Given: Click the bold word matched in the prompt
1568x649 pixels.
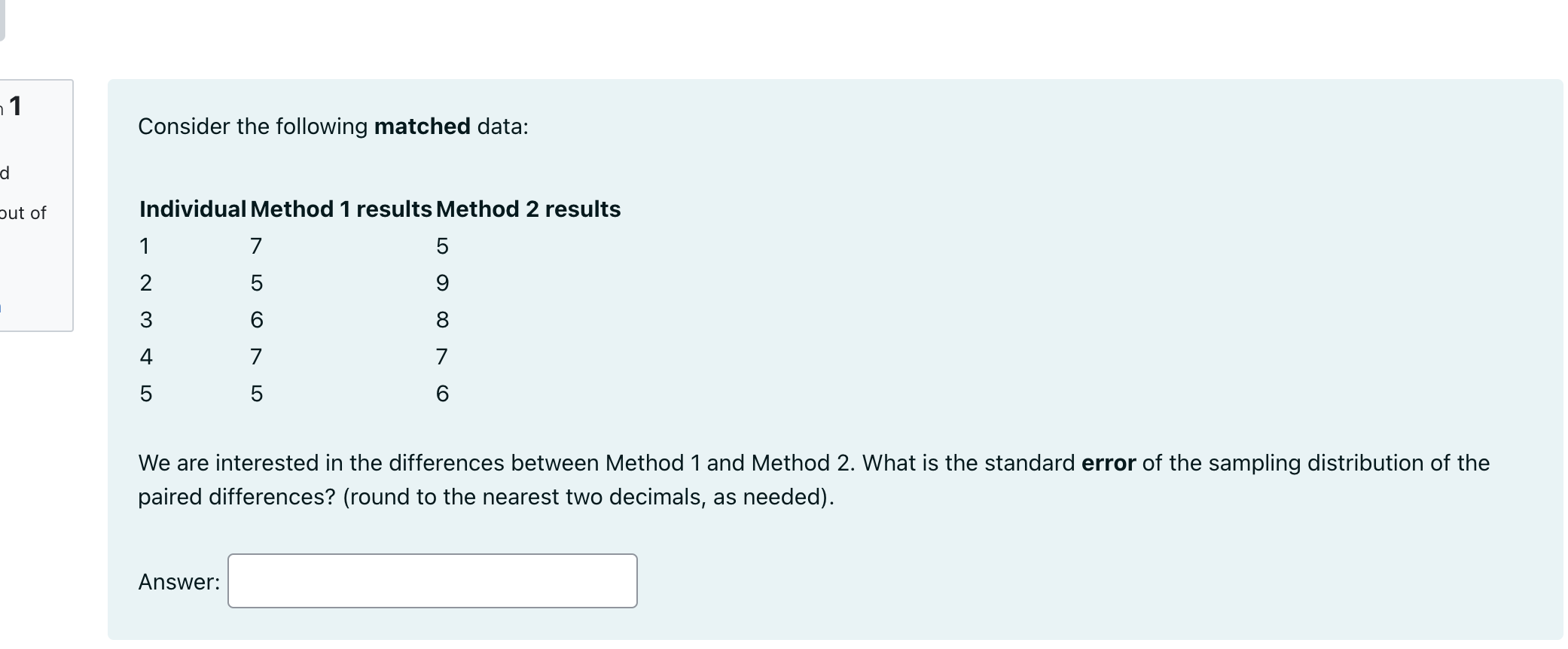Looking at the screenshot, I should pyautogui.click(x=421, y=126).
